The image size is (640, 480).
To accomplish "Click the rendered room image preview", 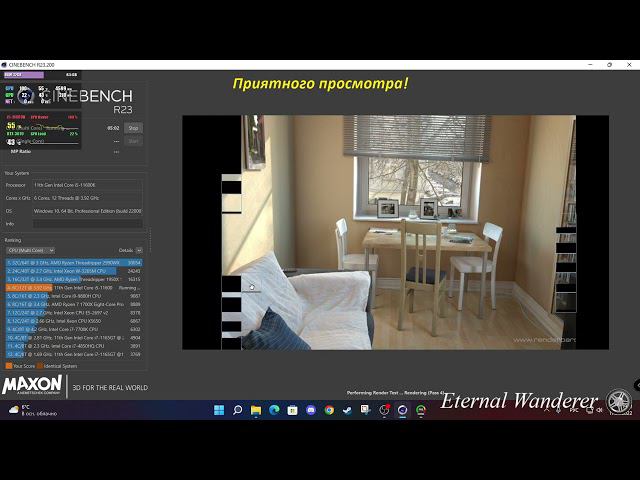I will pos(395,232).
